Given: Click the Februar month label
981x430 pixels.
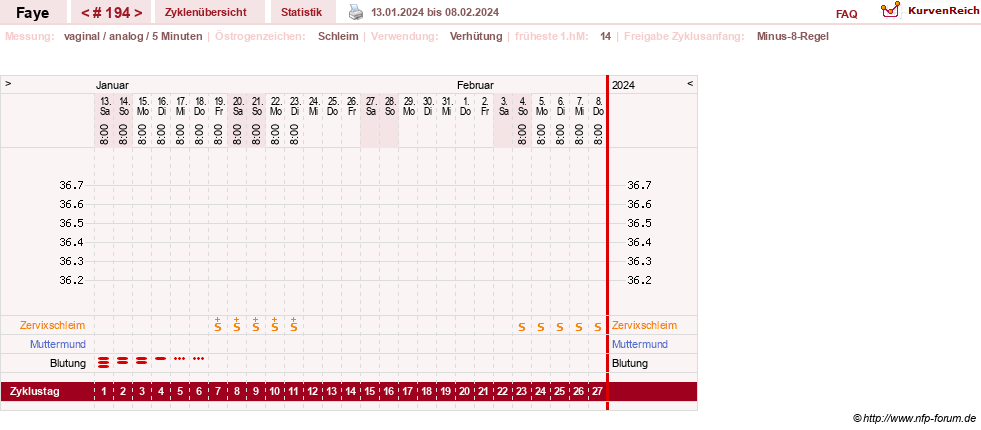Looking at the screenshot, I should [x=475, y=85].
